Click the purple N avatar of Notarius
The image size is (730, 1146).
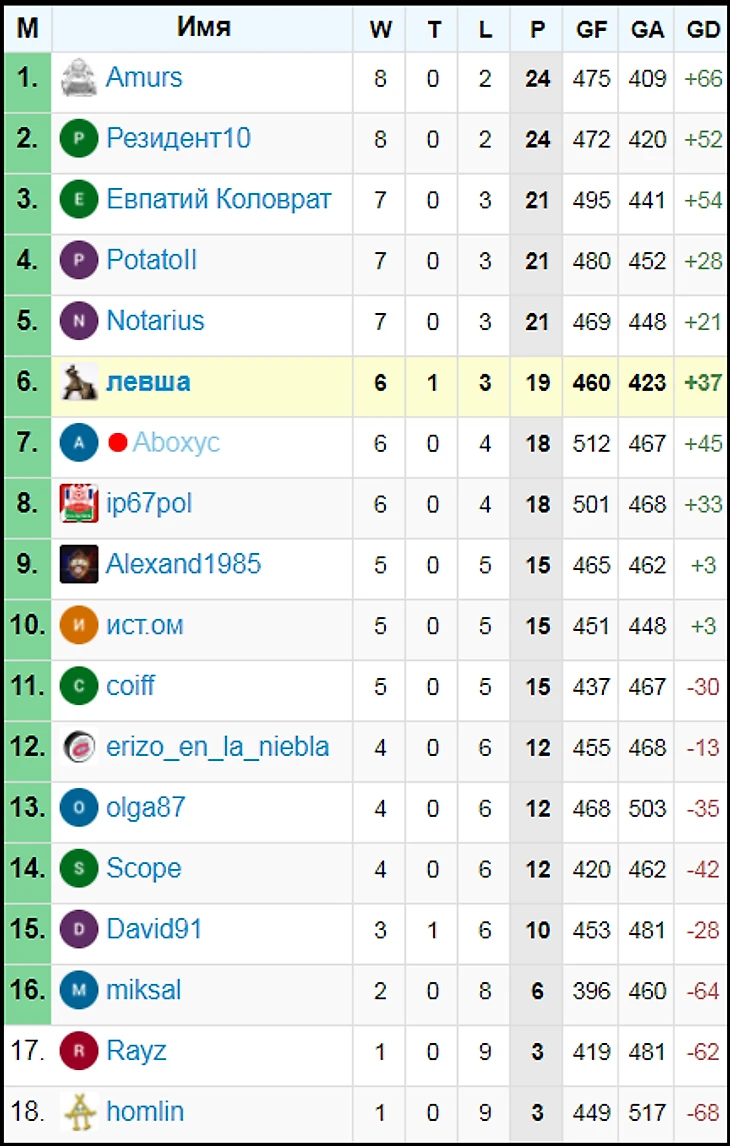pyautogui.click(x=79, y=321)
